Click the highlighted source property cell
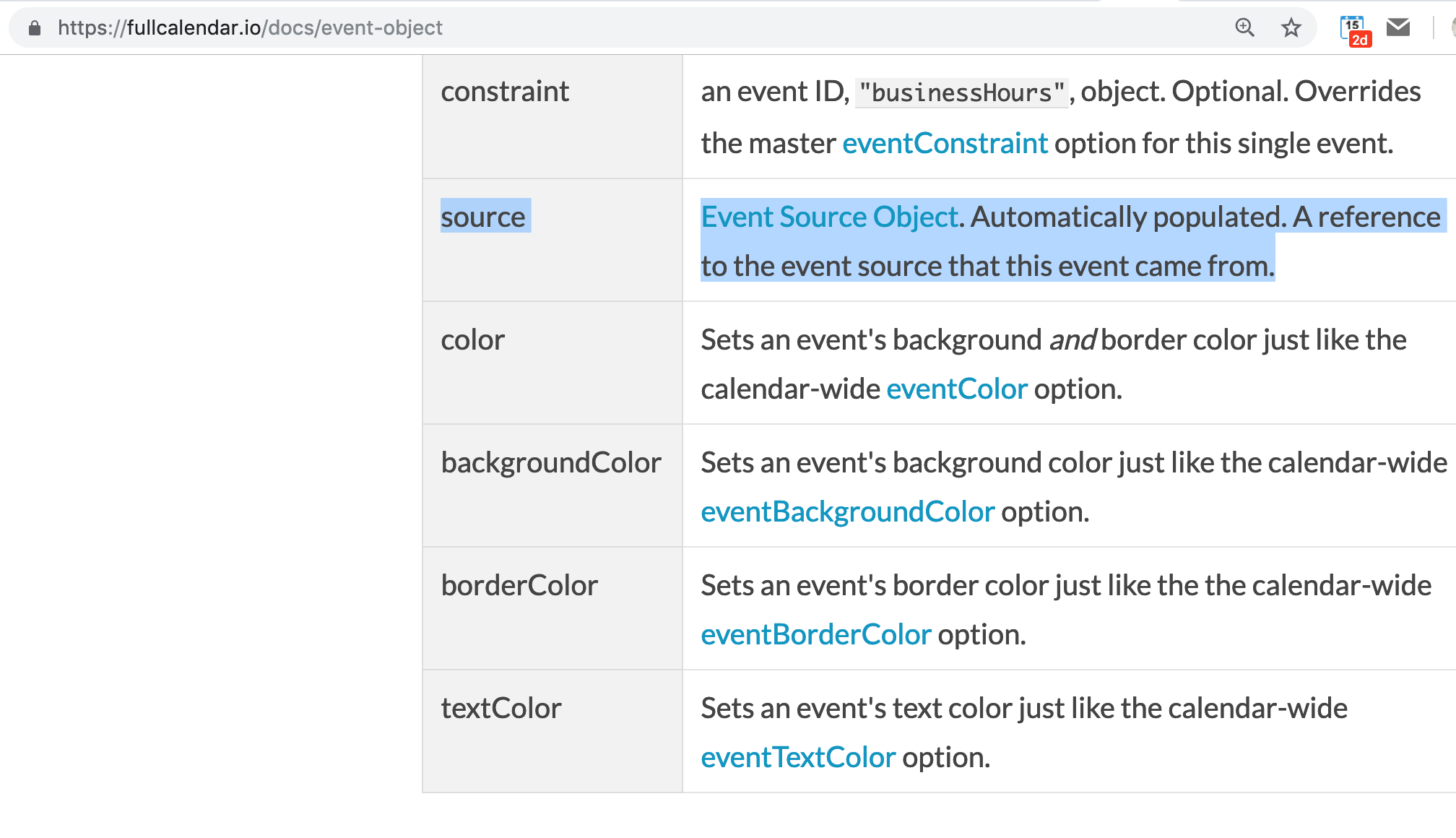The width and height of the screenshot is (1456, 838). 484,217
